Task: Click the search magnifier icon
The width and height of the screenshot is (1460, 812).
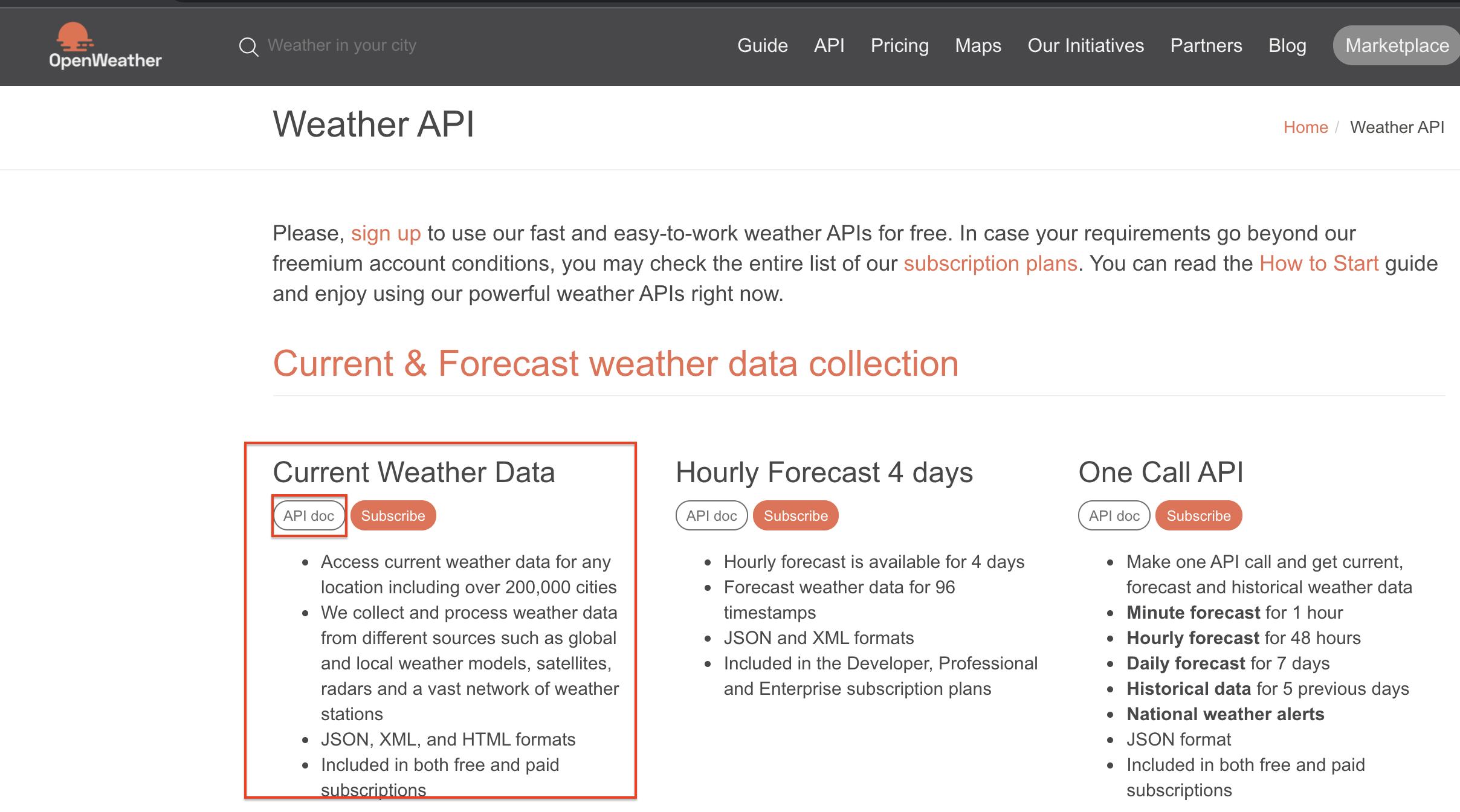Action: pos(248,47)
